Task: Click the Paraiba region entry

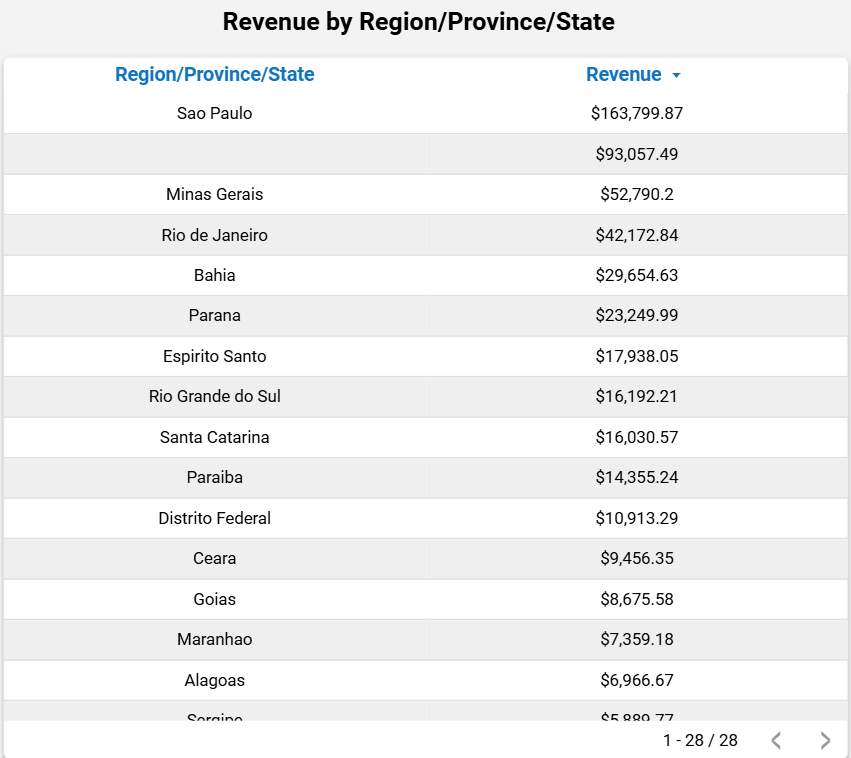Action: pyautogui.click(x=214, y=477)
